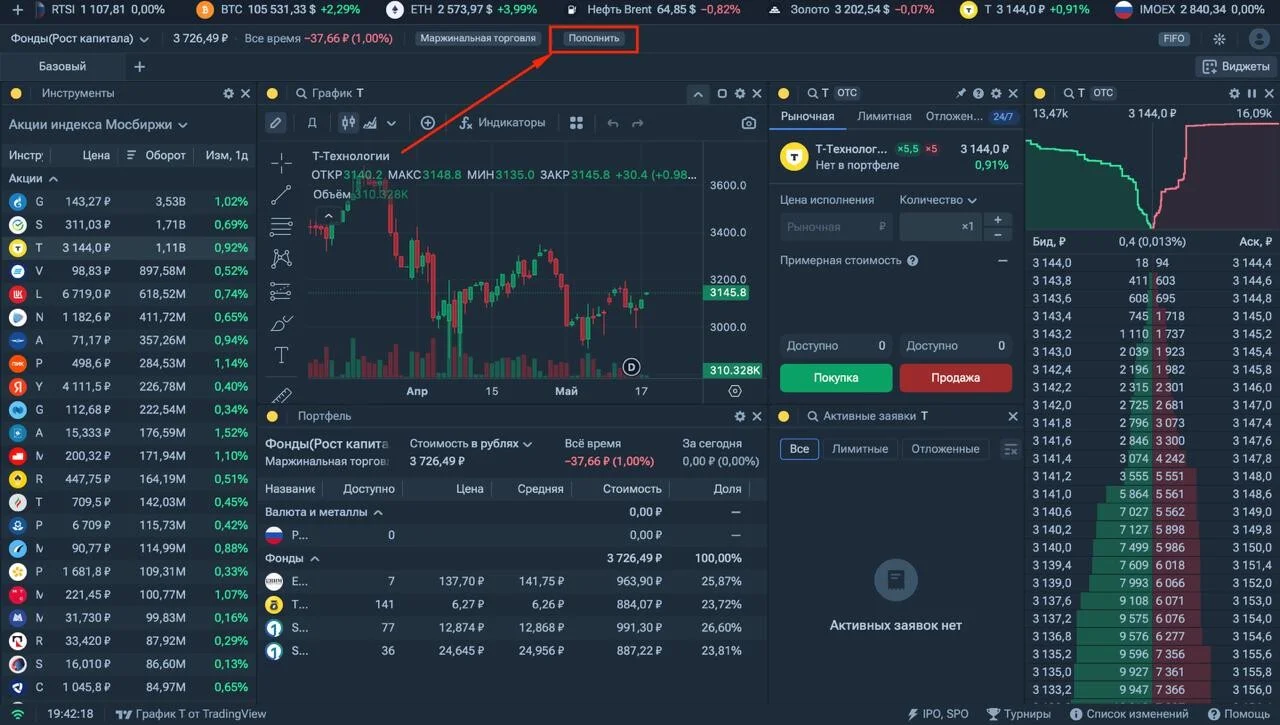Open Маржинальная торговля settings
This screenshot has height=725, width=1280.
point(478,39)
